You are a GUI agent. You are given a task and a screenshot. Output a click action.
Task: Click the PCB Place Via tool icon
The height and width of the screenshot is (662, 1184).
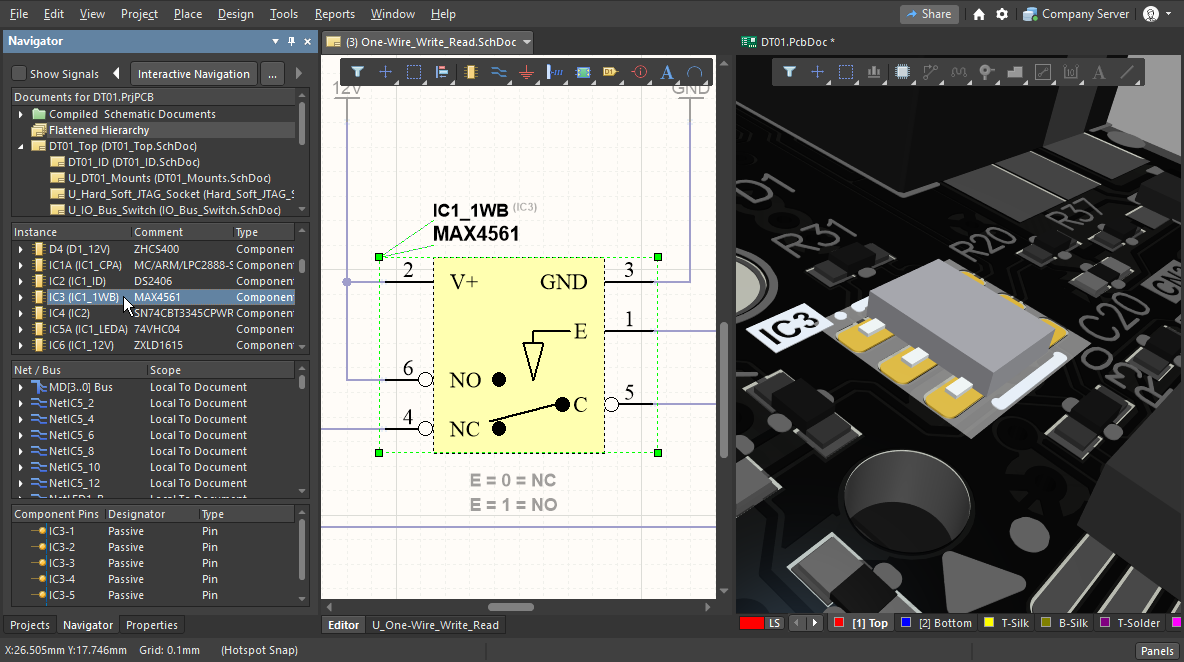click(x=987, y=72)
